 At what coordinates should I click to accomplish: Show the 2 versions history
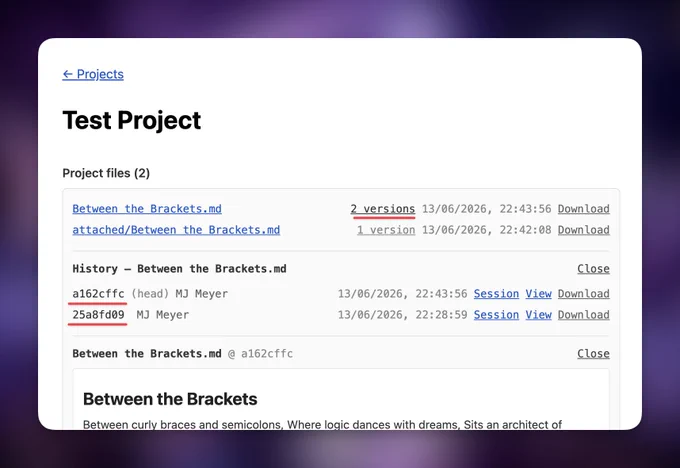[x=382, y=209]
